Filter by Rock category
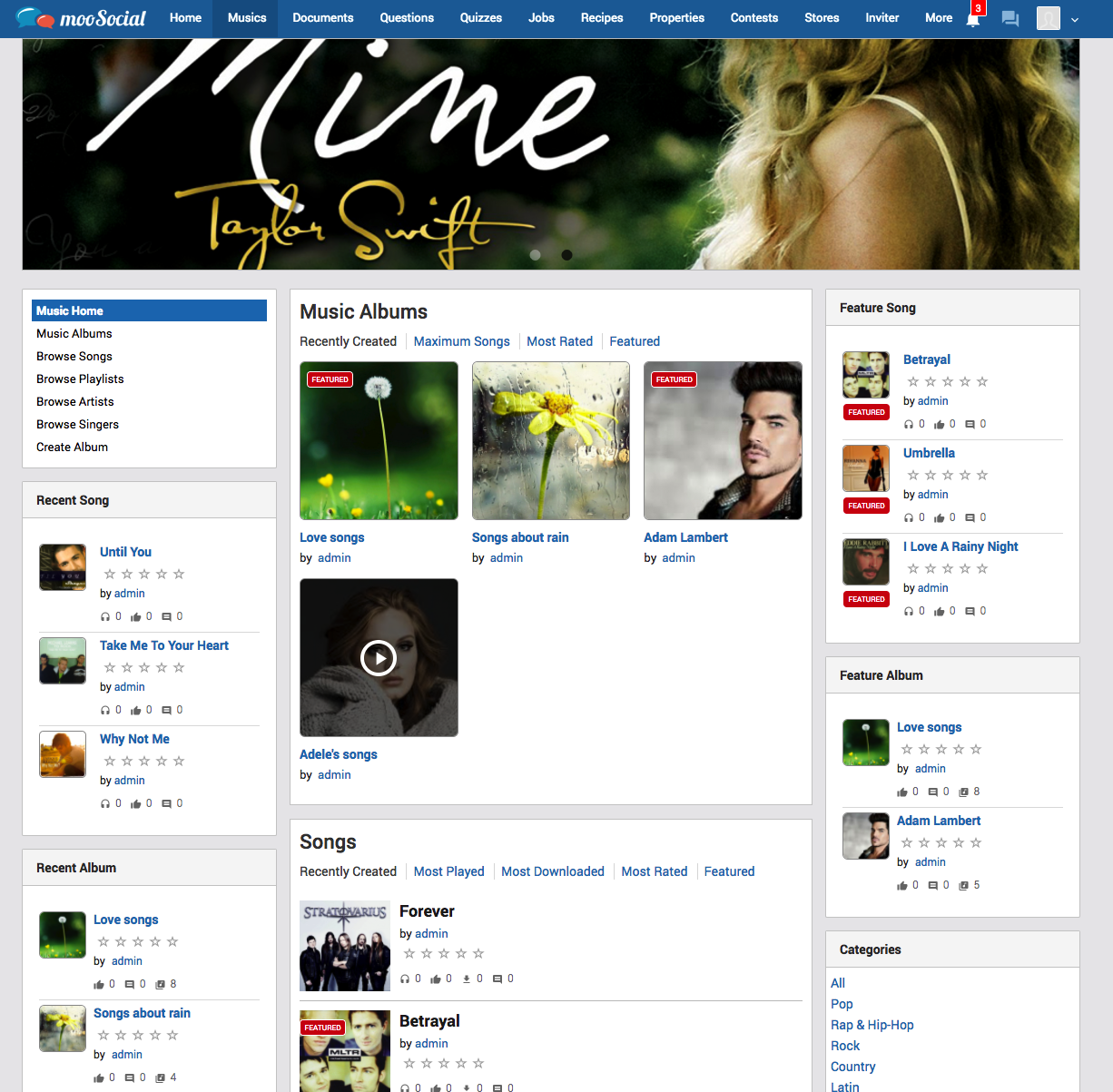 845,1046
